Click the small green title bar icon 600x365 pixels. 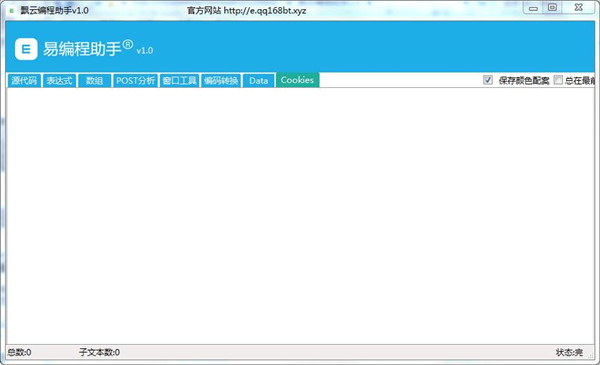[11, 11]
